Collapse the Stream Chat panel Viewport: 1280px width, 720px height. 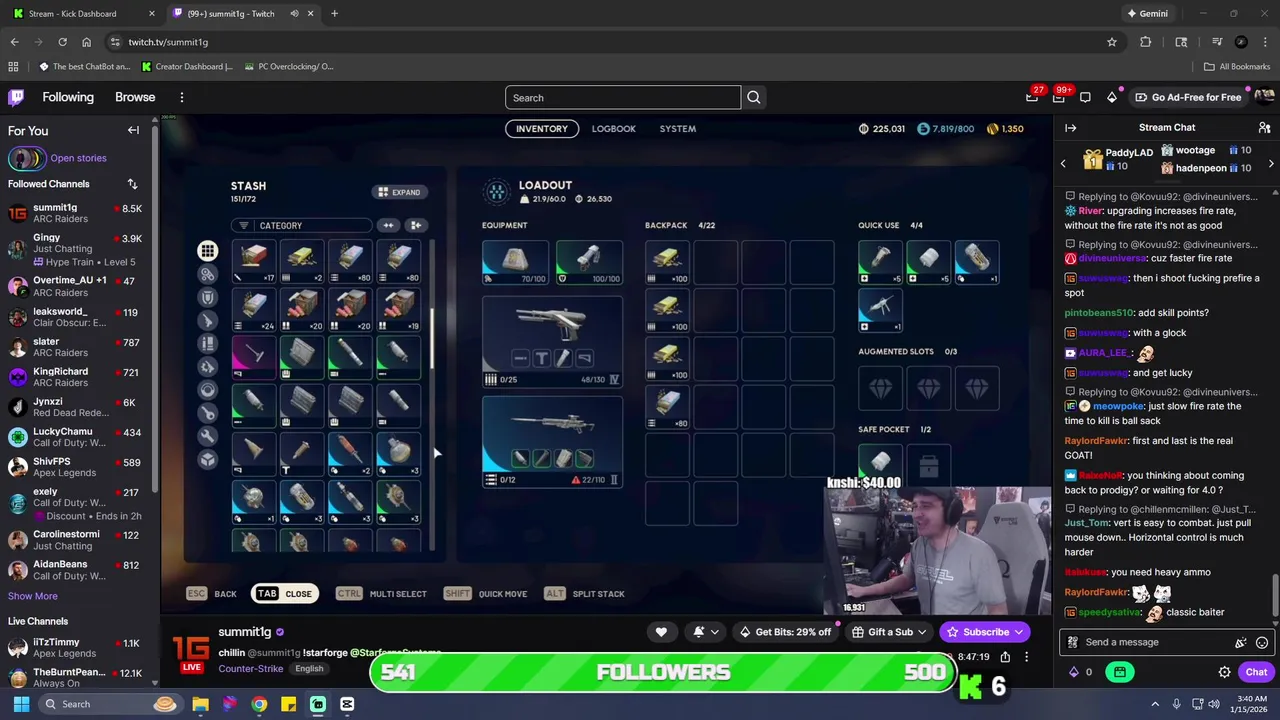[1070, 128]
